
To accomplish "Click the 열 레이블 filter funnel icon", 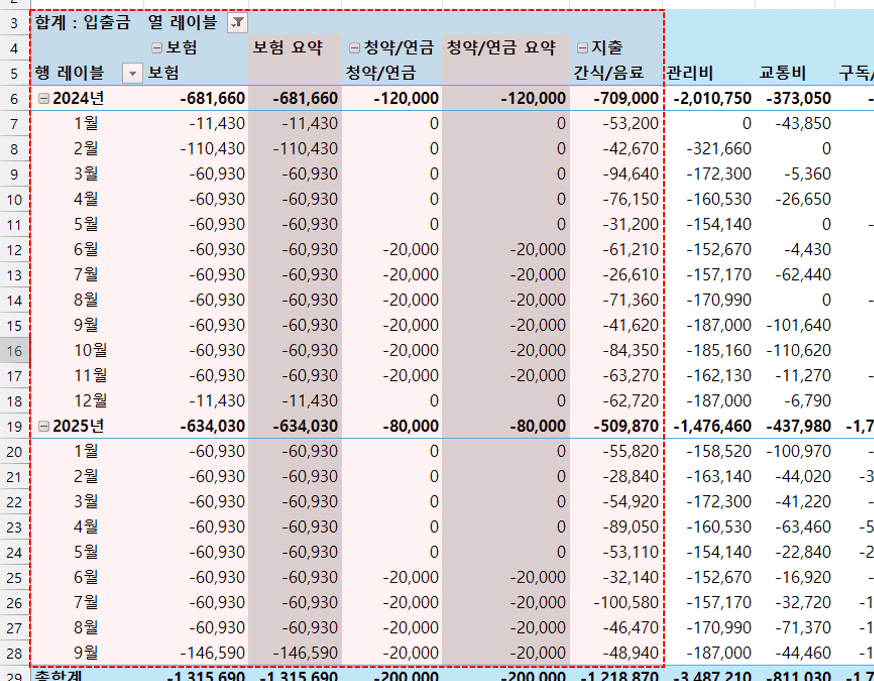I will click(237, 22).
